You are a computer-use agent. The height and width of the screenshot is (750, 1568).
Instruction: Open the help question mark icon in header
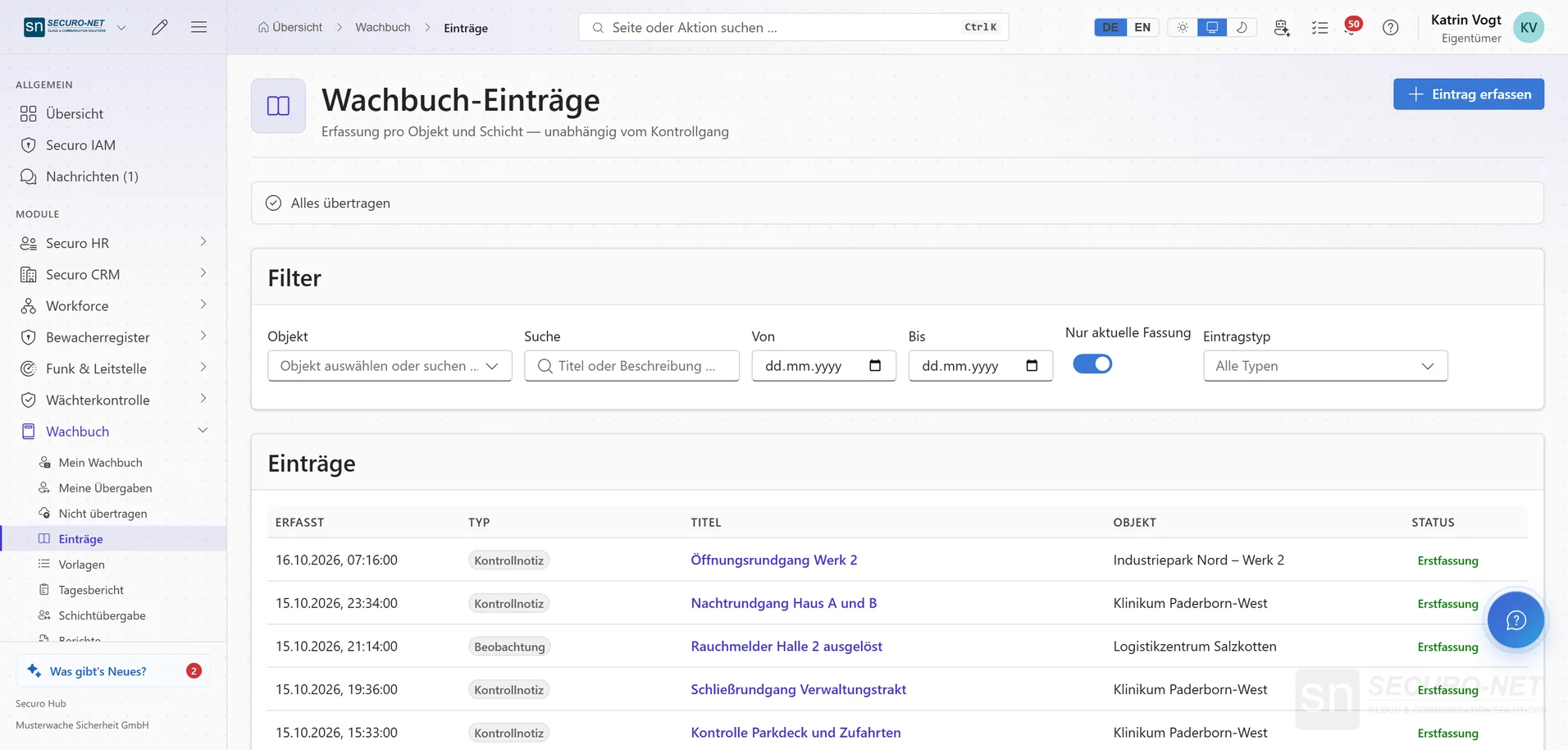click(1390, 27)
